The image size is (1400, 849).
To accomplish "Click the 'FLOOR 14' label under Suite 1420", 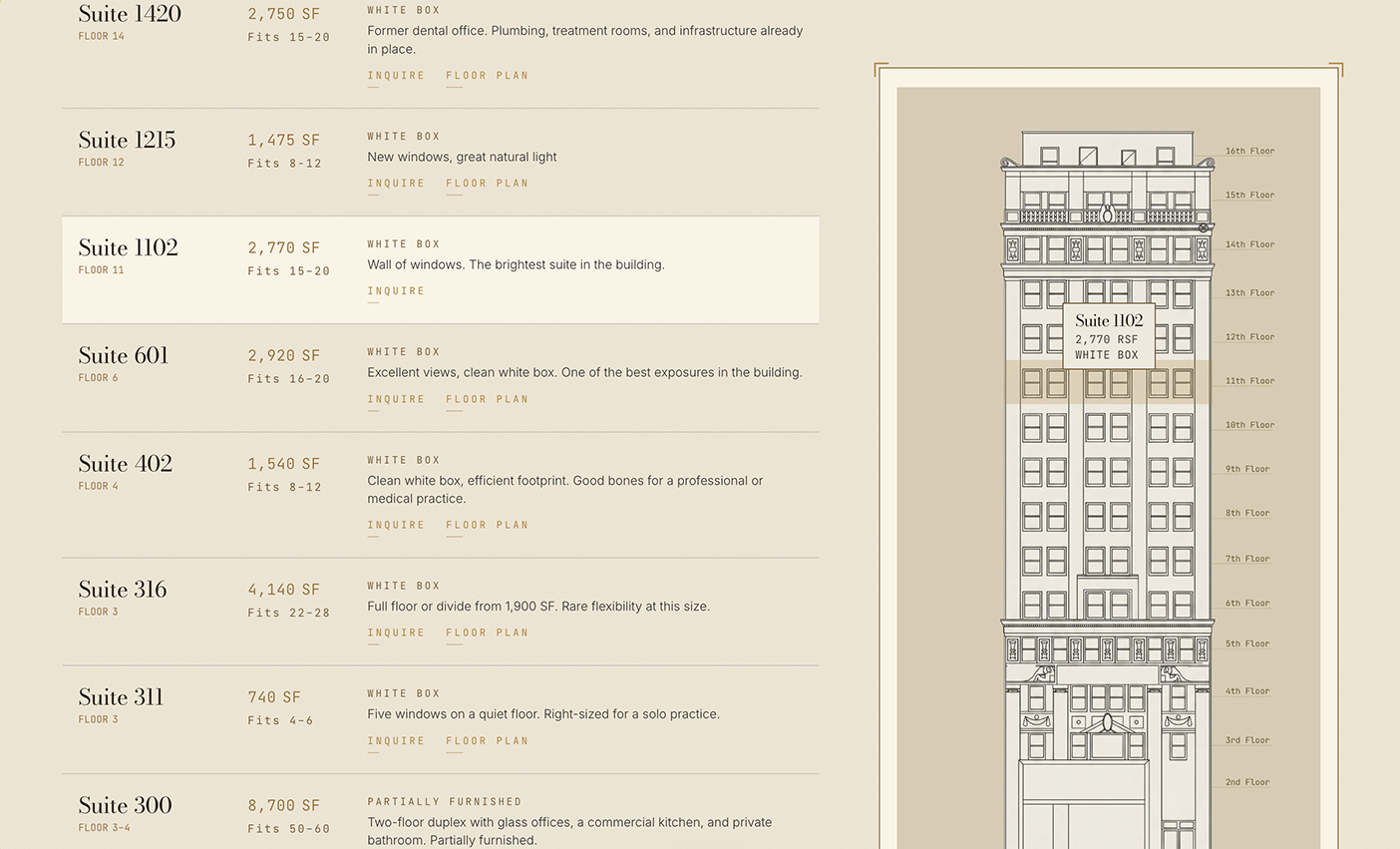I will (x=102, y=37).
